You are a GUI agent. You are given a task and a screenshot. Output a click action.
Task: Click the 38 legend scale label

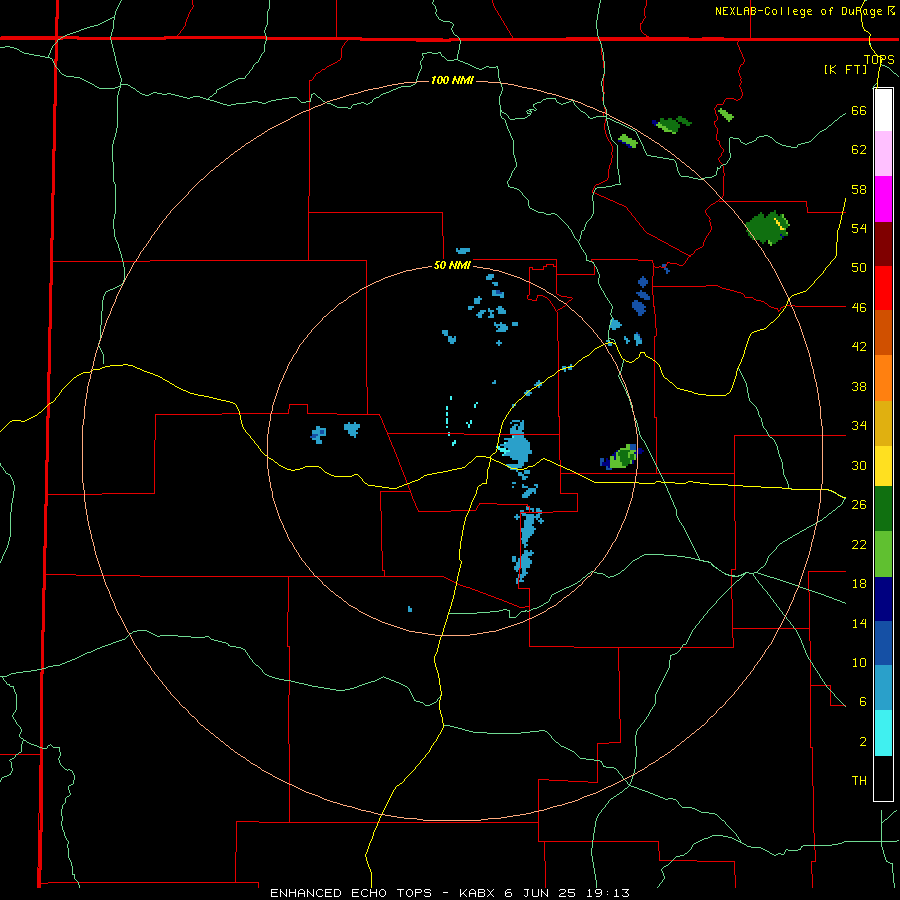coord(859,386)
